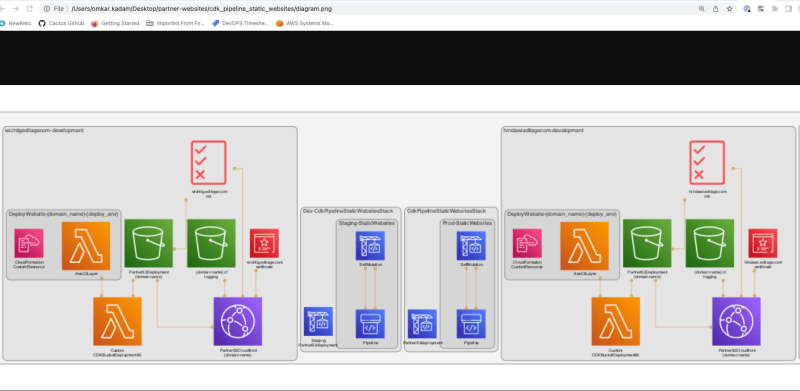Open the Getting Started bookmark
The width and height of the screenshot is (800, 391).
click(115, 23)
